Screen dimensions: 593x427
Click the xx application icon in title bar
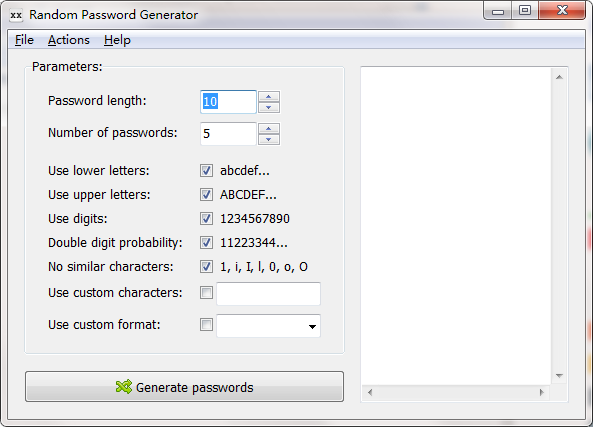(x=16, y=15)
